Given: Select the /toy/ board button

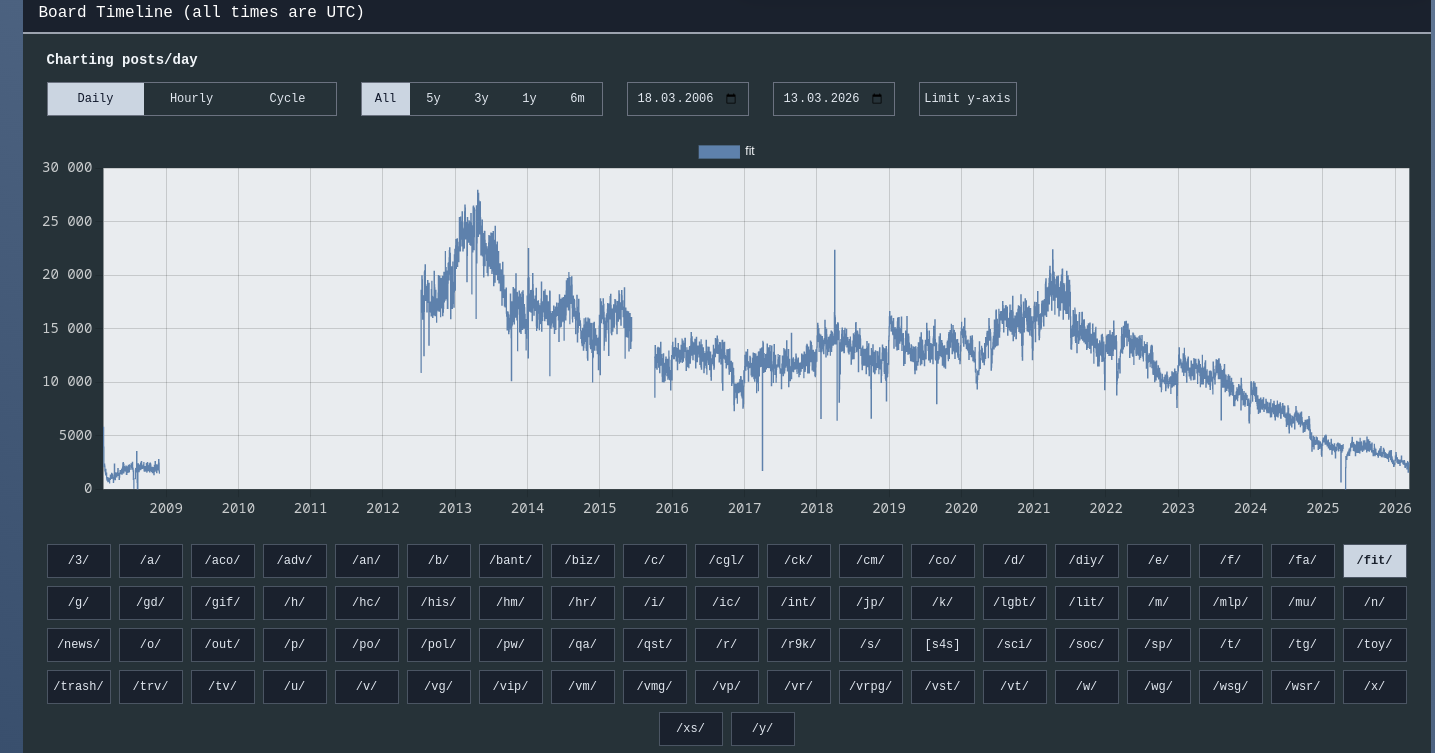Looking at the screenshot, I should [x=1375, y=645].
